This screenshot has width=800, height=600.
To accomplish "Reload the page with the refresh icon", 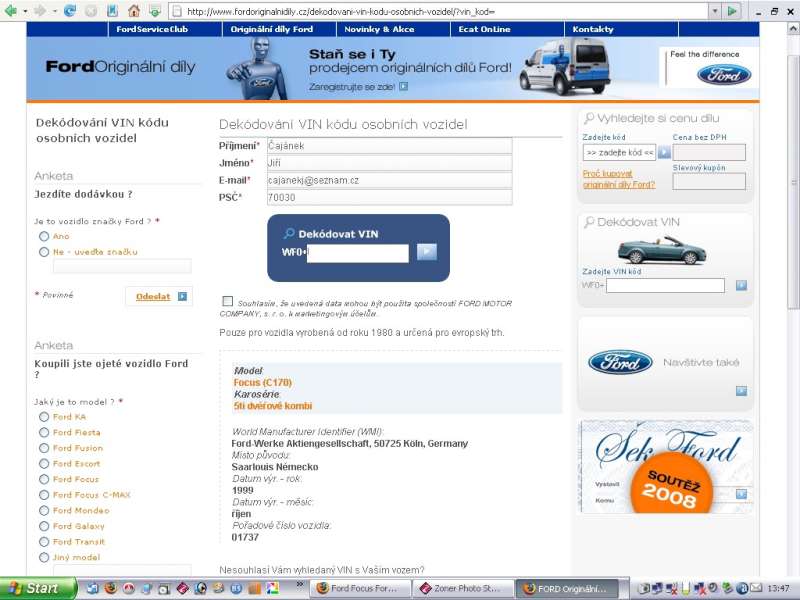I will pos(70,10).
